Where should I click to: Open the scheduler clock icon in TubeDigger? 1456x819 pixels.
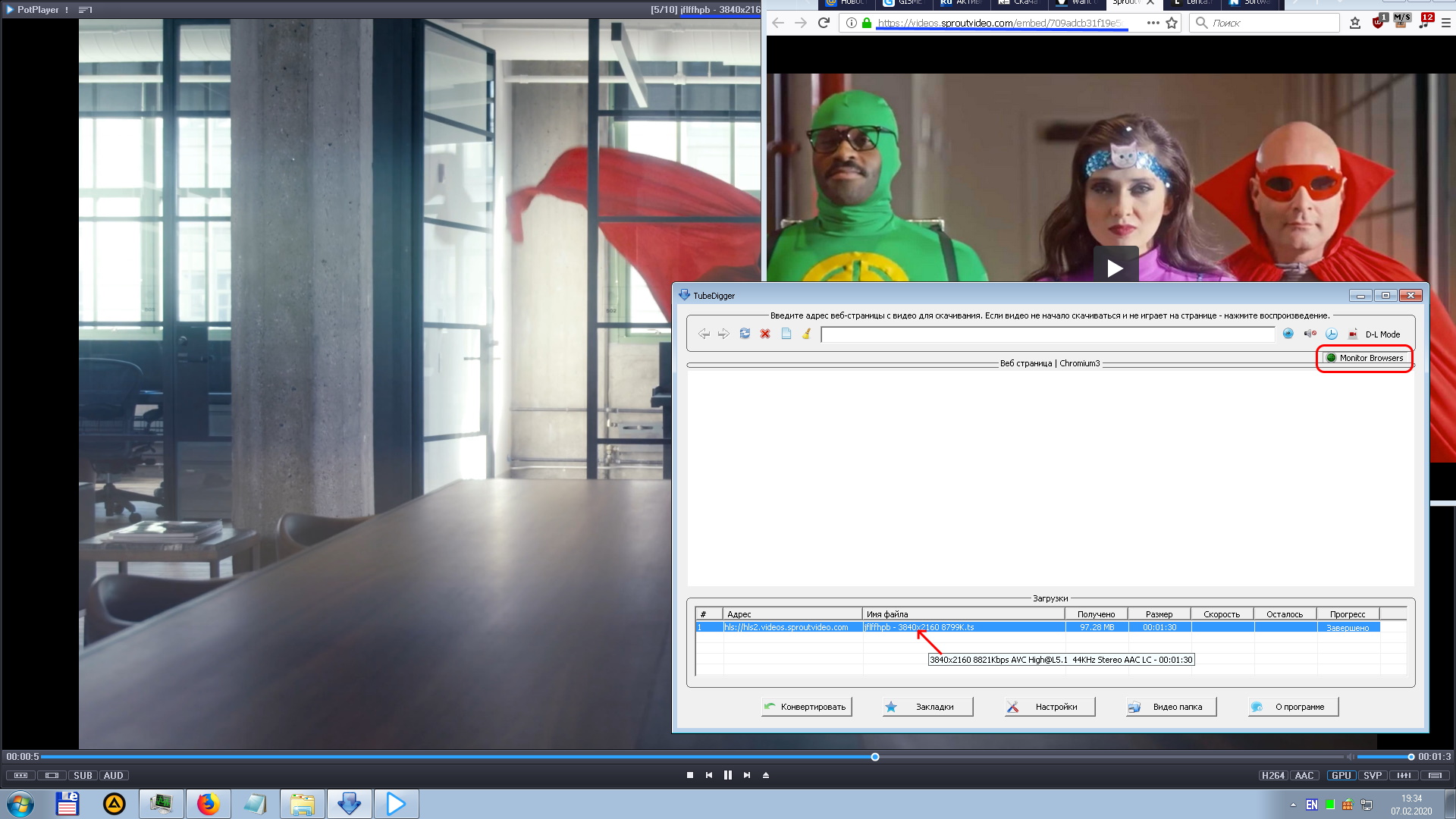(x=1332, y=334)
